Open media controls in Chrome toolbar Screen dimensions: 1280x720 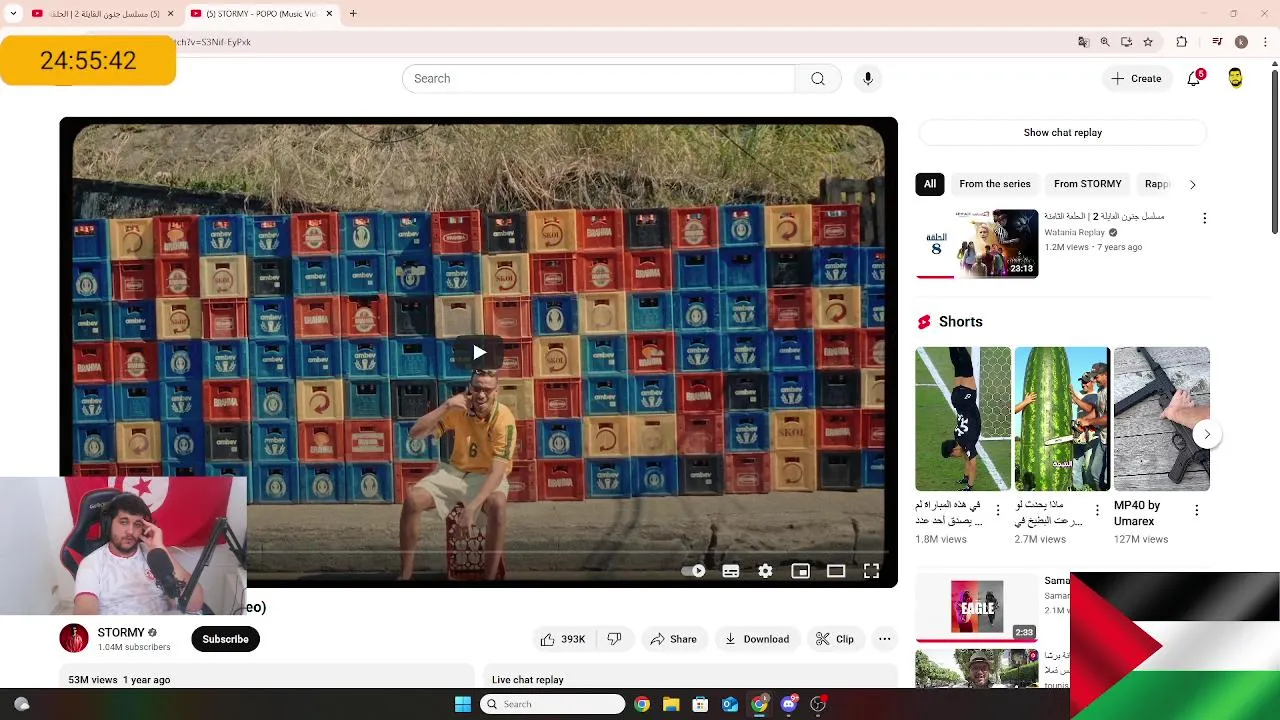(x=1216, y=42)
